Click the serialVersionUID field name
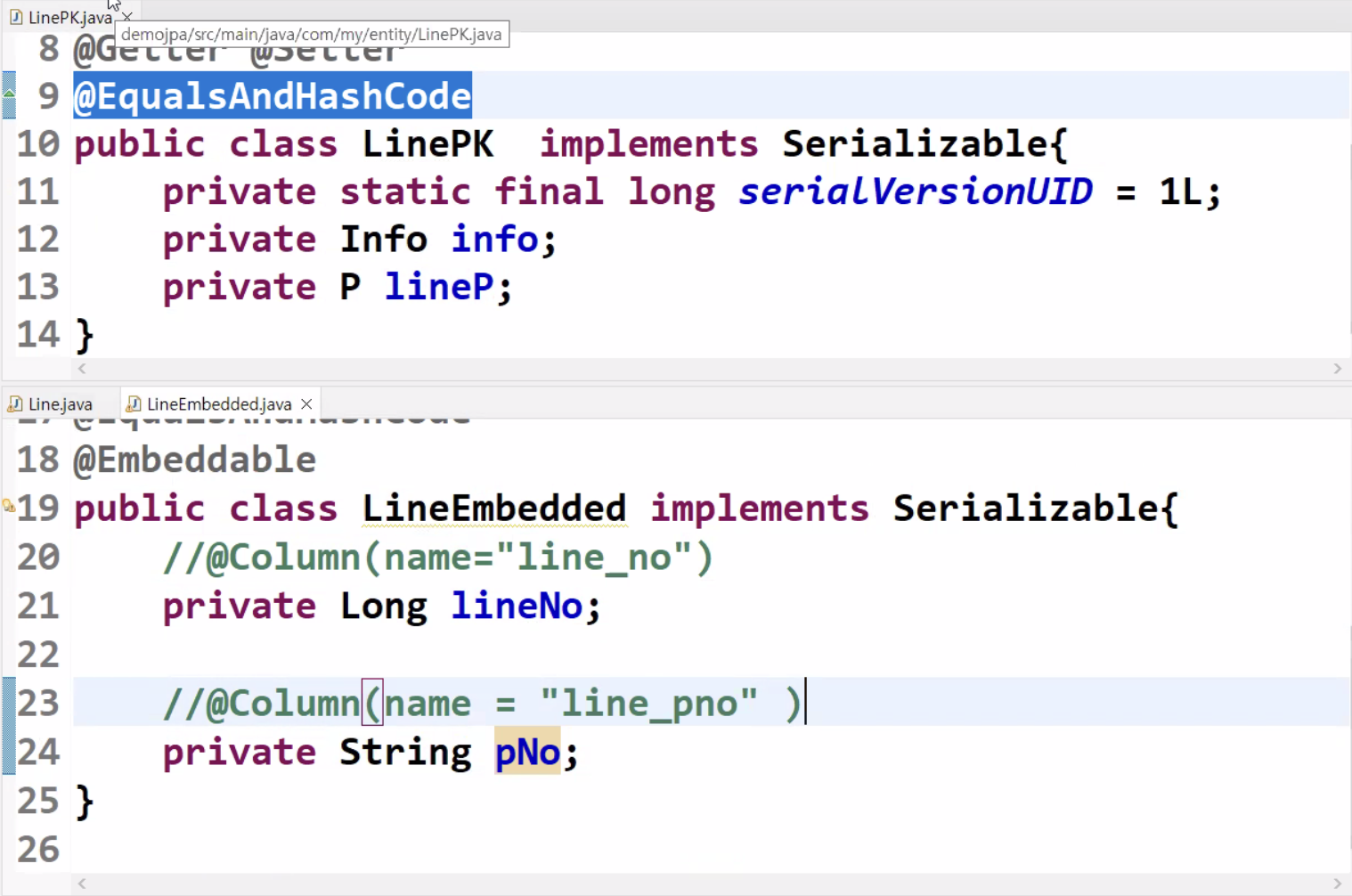Viewport: 1352px width, 896px height. coord(916,191)
